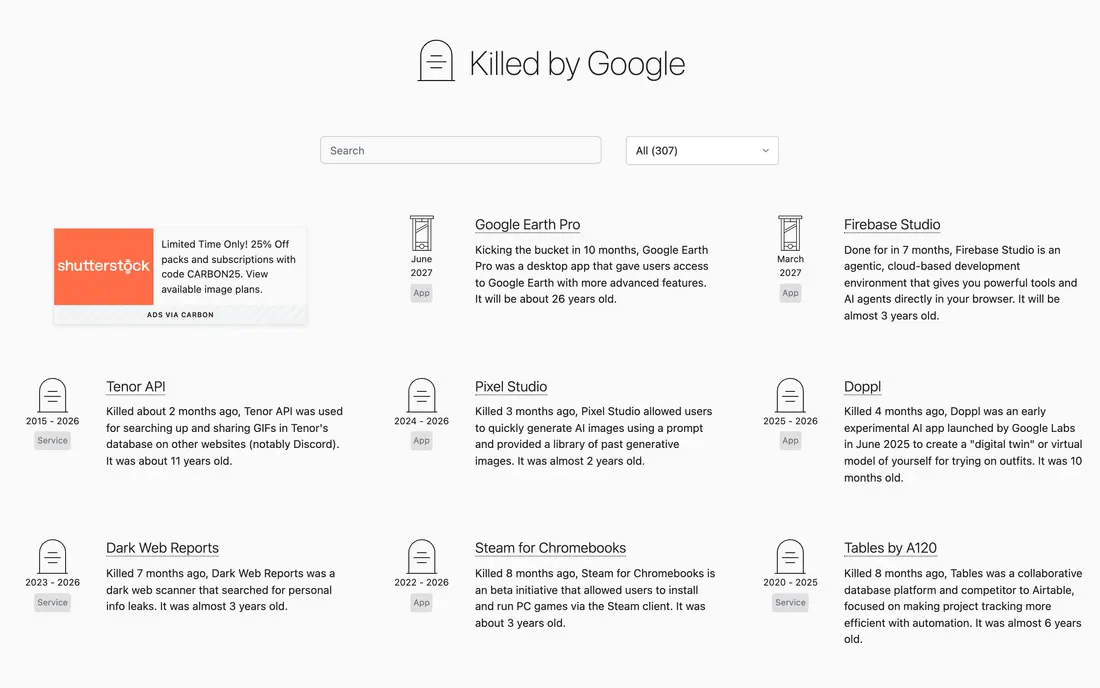Open the Firebase Studio link
1100x688 pixels.
pos(892,224)
